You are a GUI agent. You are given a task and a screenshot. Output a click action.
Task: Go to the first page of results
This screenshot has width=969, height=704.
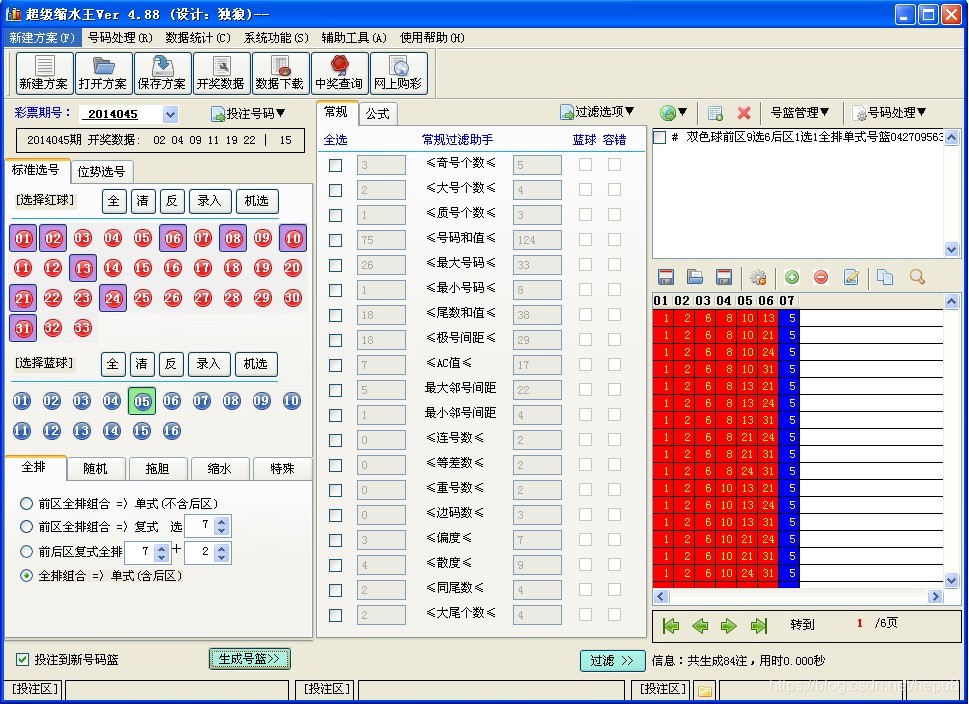[x=670, y=626]
